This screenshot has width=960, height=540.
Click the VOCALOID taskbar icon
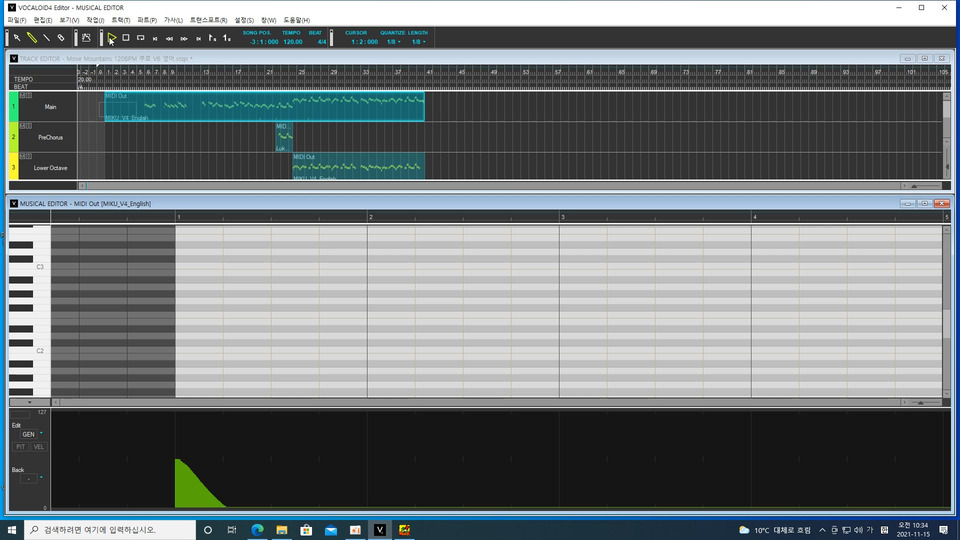380,530
